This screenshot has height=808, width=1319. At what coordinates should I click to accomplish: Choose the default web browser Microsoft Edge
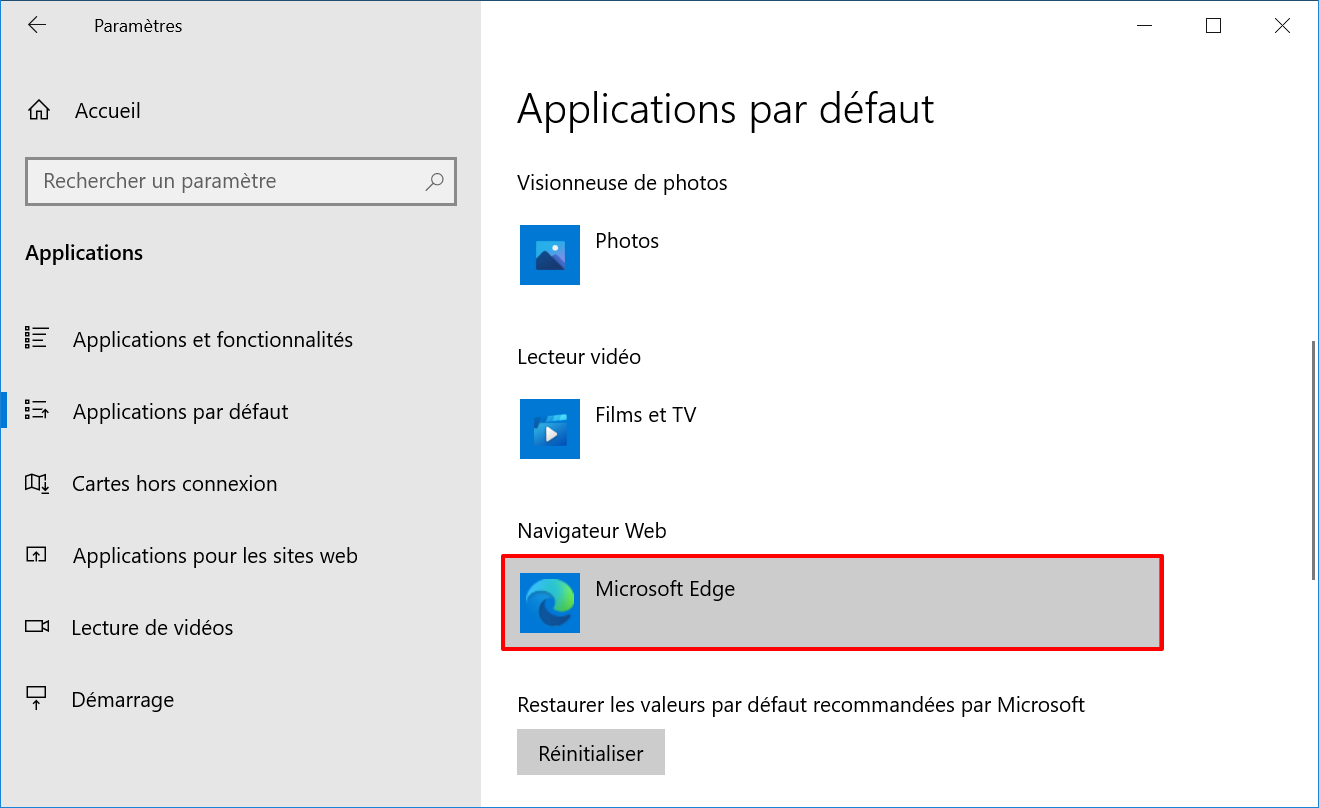tap(832, 603)
